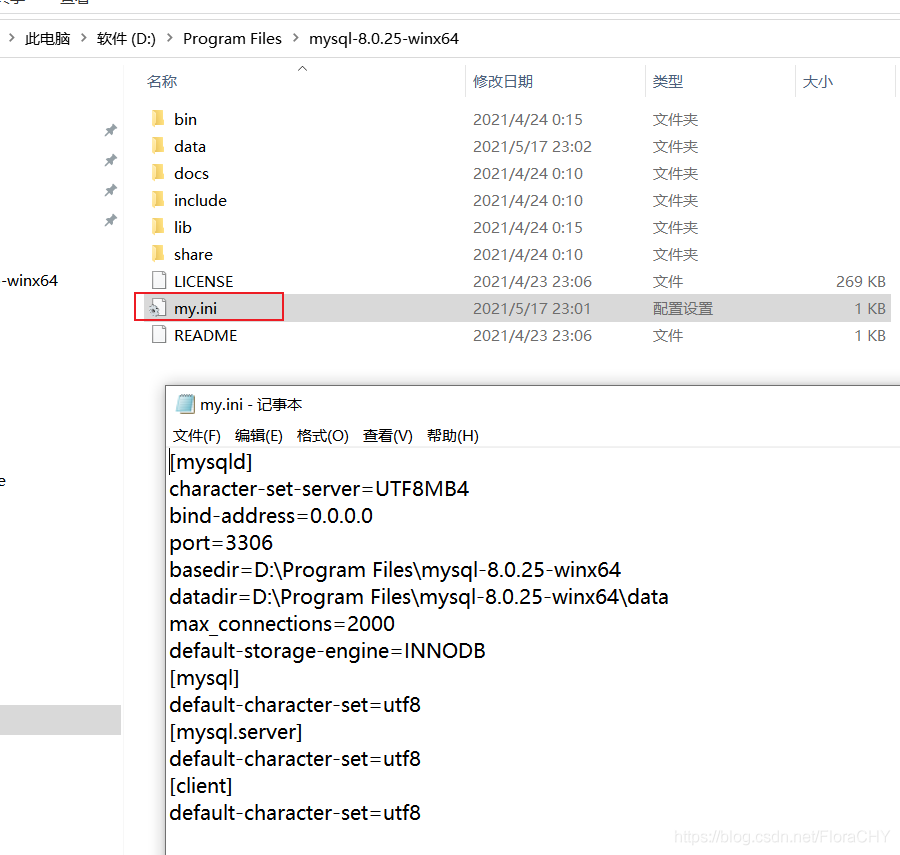Image resolution: width=900 pixels, height=855 pixels.
Task: Click the sort arrow above 名称 column
Action: click(302, 68)
